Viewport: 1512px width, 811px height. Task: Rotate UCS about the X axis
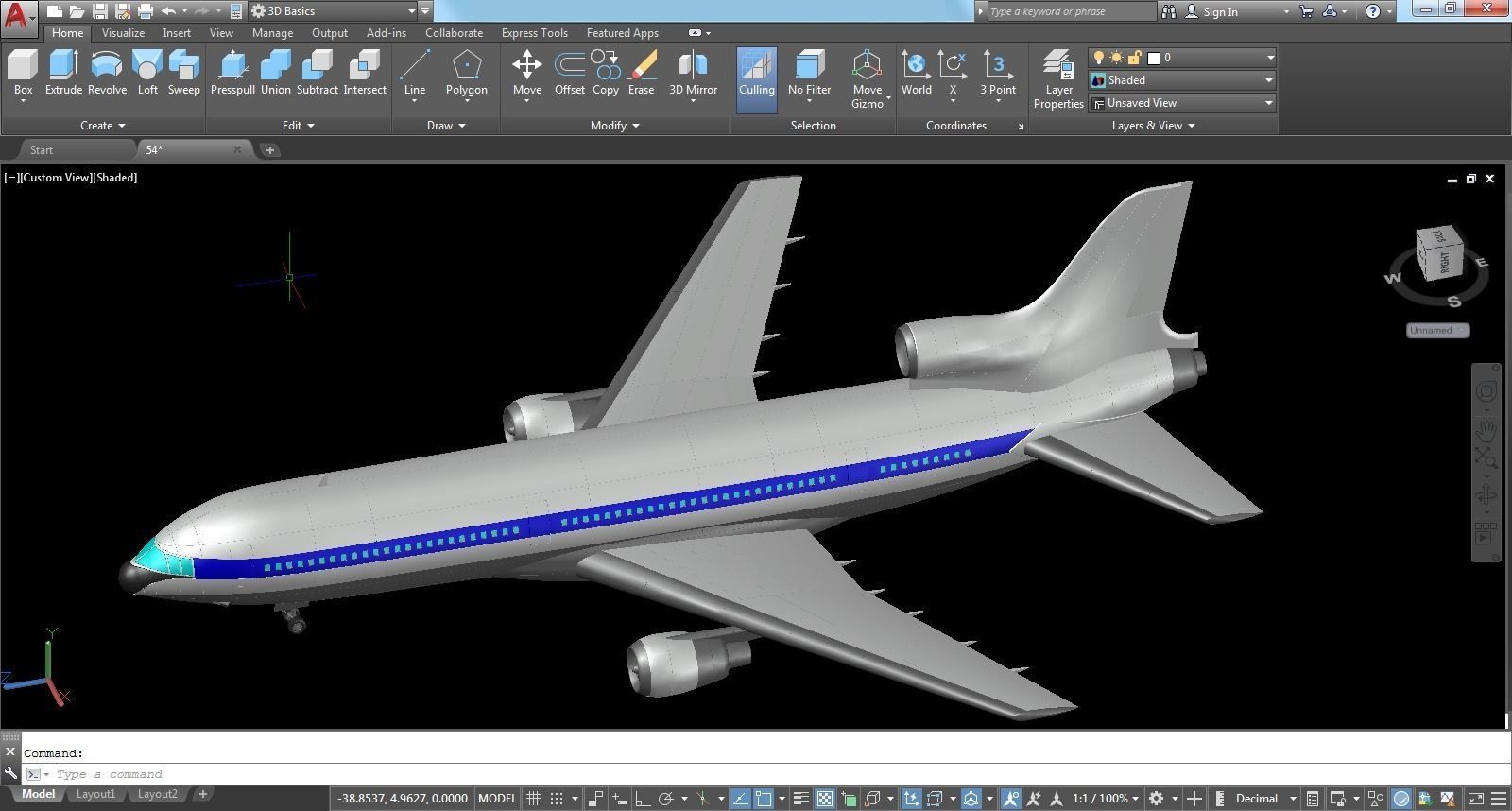point(953,74)
